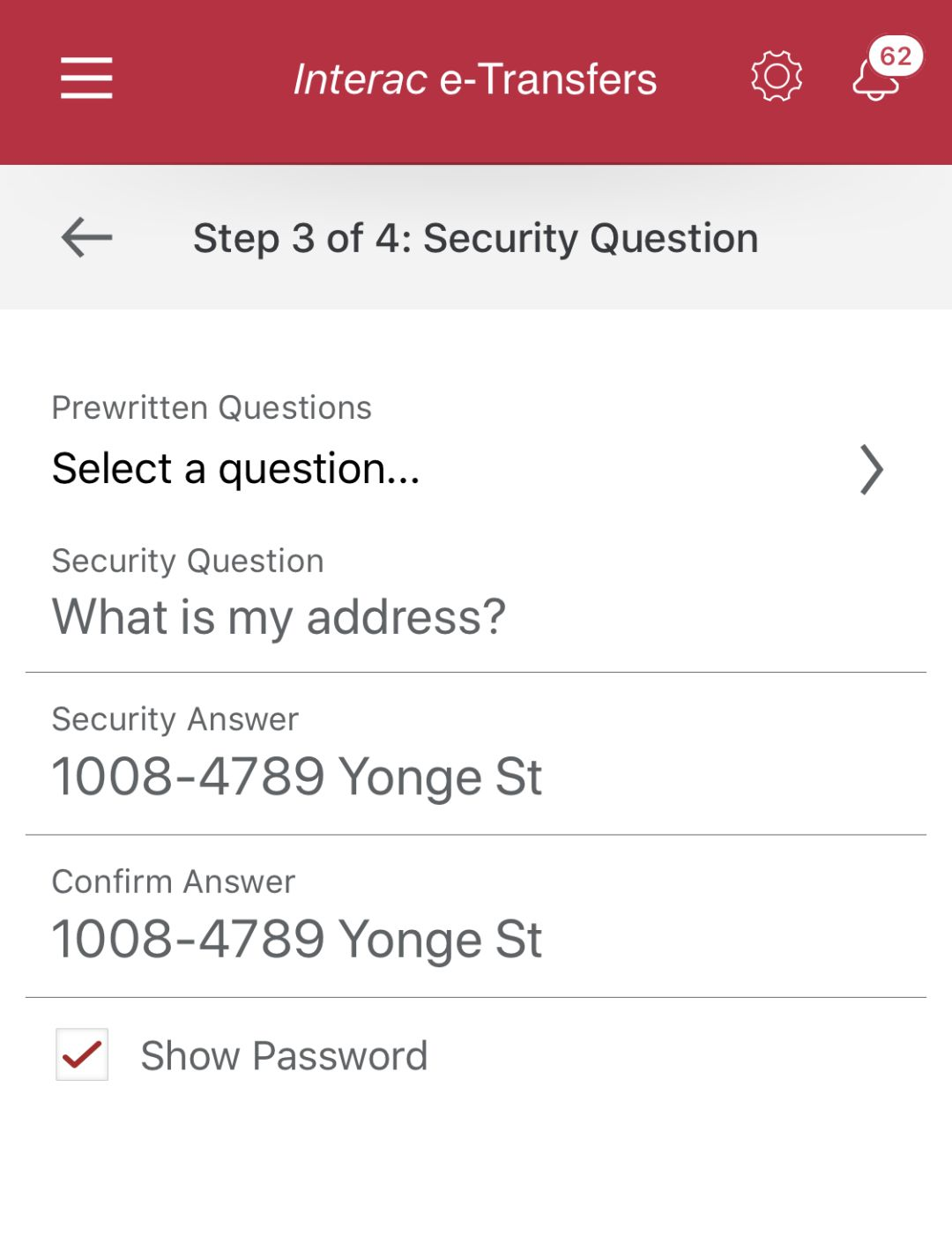Image resolution: width=952 pixels, height=1258 pixels.
Task: Click the confirmed 1008-4789 Yonge St text
Action: pos(297,939)
